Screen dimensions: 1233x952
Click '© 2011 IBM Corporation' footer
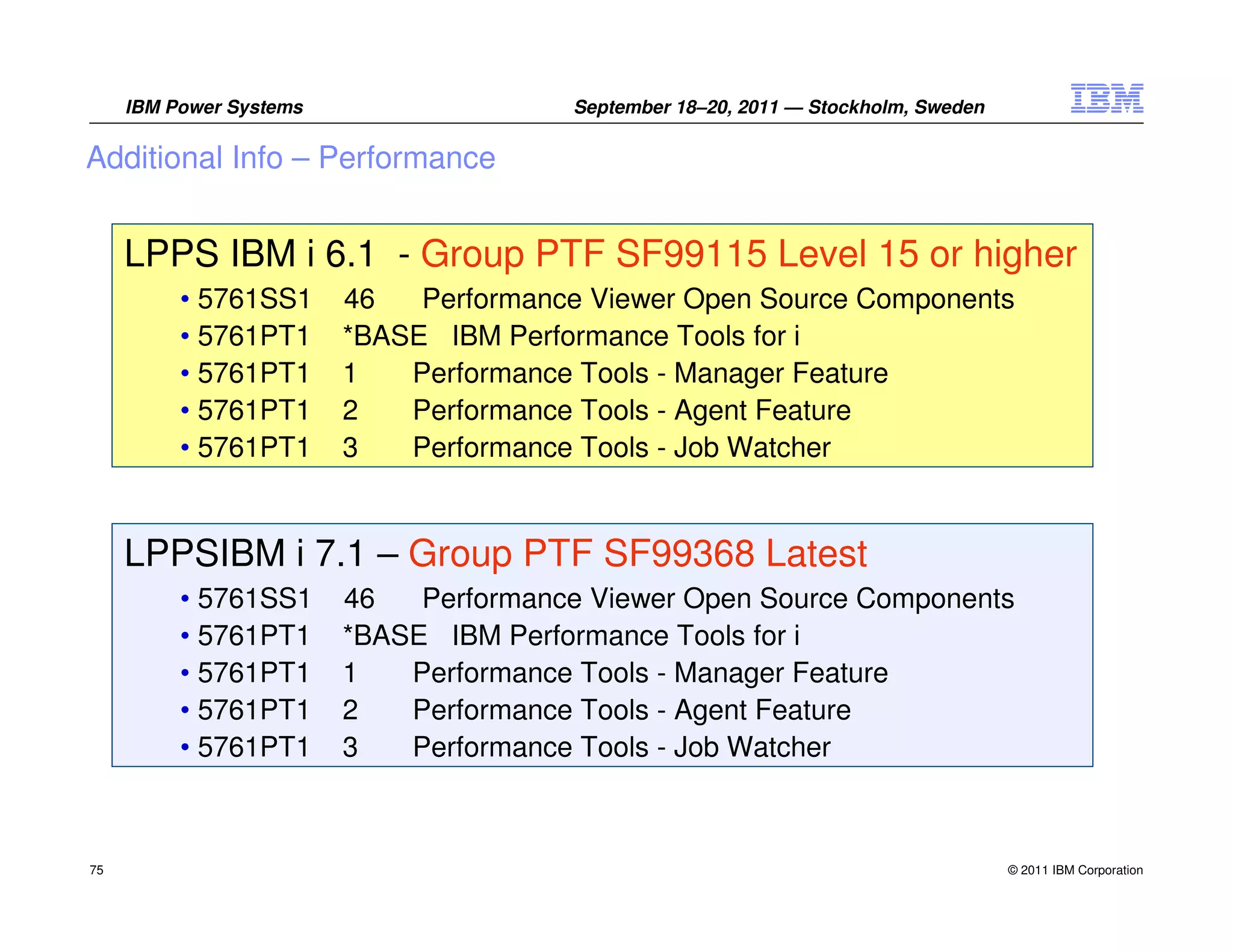[1075, 870]
